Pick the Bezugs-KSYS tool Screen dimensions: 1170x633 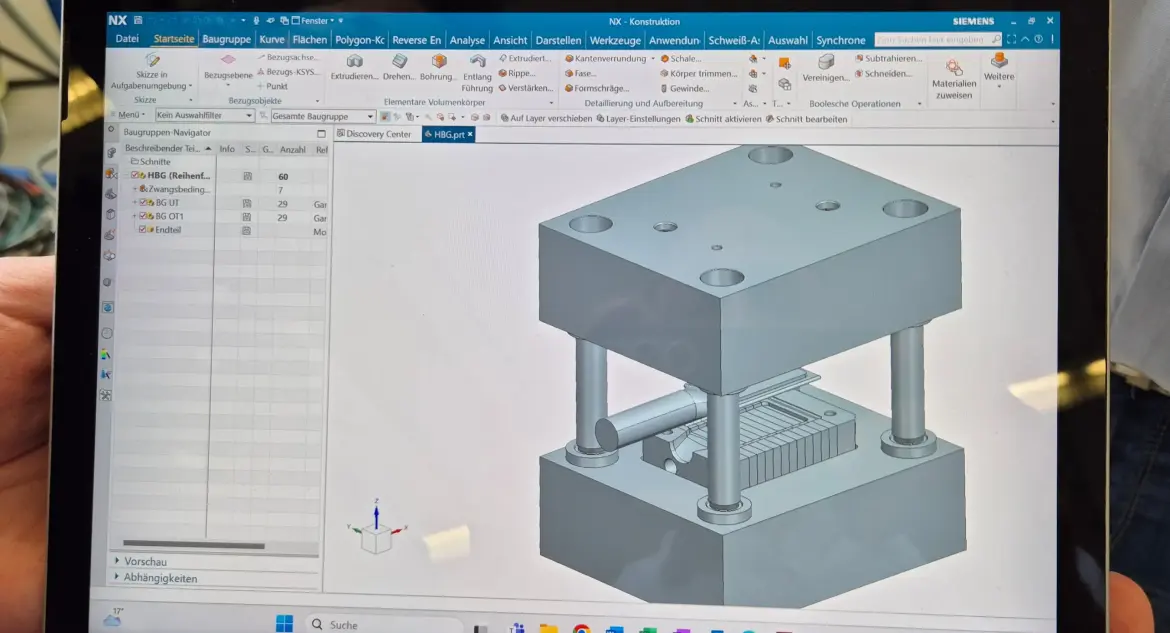[287, 72]
